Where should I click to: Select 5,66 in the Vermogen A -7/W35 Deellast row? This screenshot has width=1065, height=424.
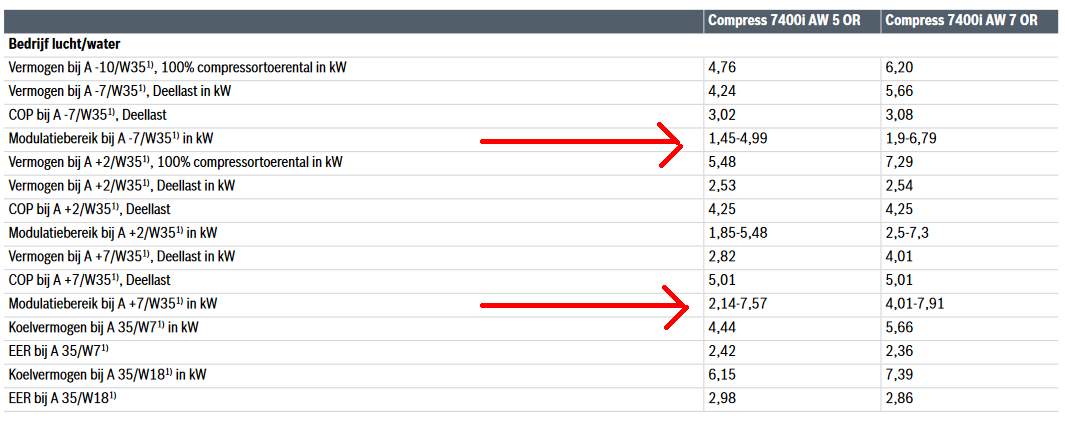click(x=900, y=91)
